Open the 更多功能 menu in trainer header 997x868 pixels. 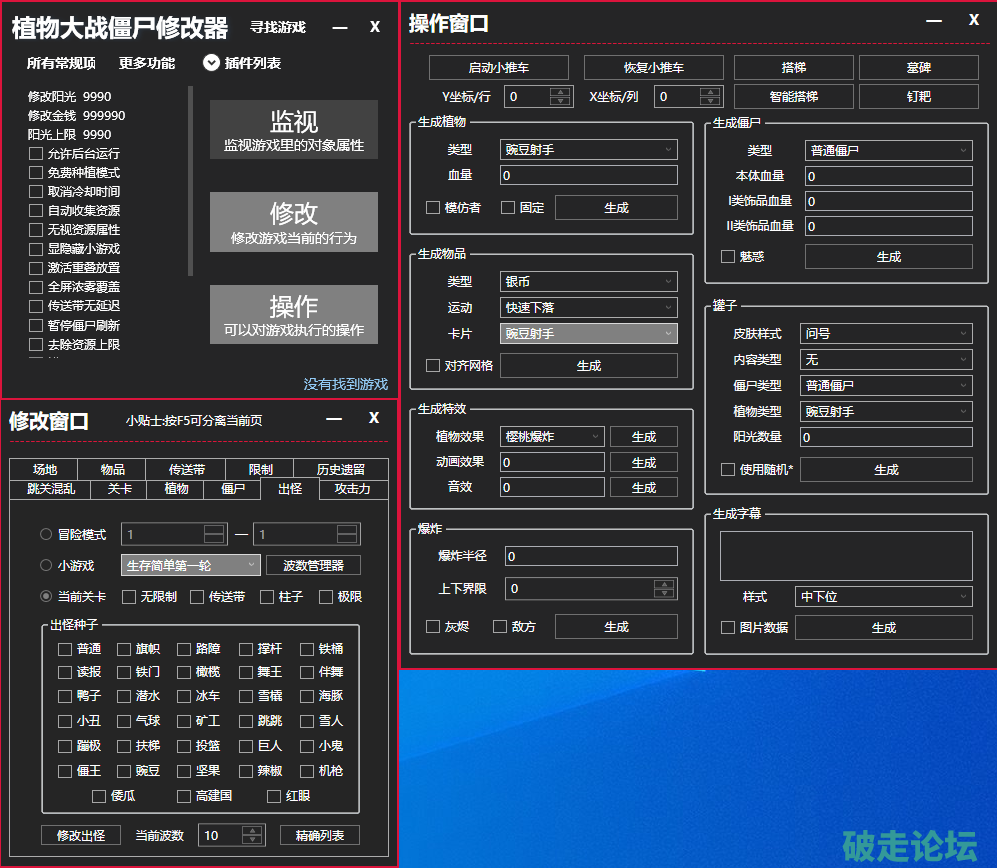click(x=147, y=63)
